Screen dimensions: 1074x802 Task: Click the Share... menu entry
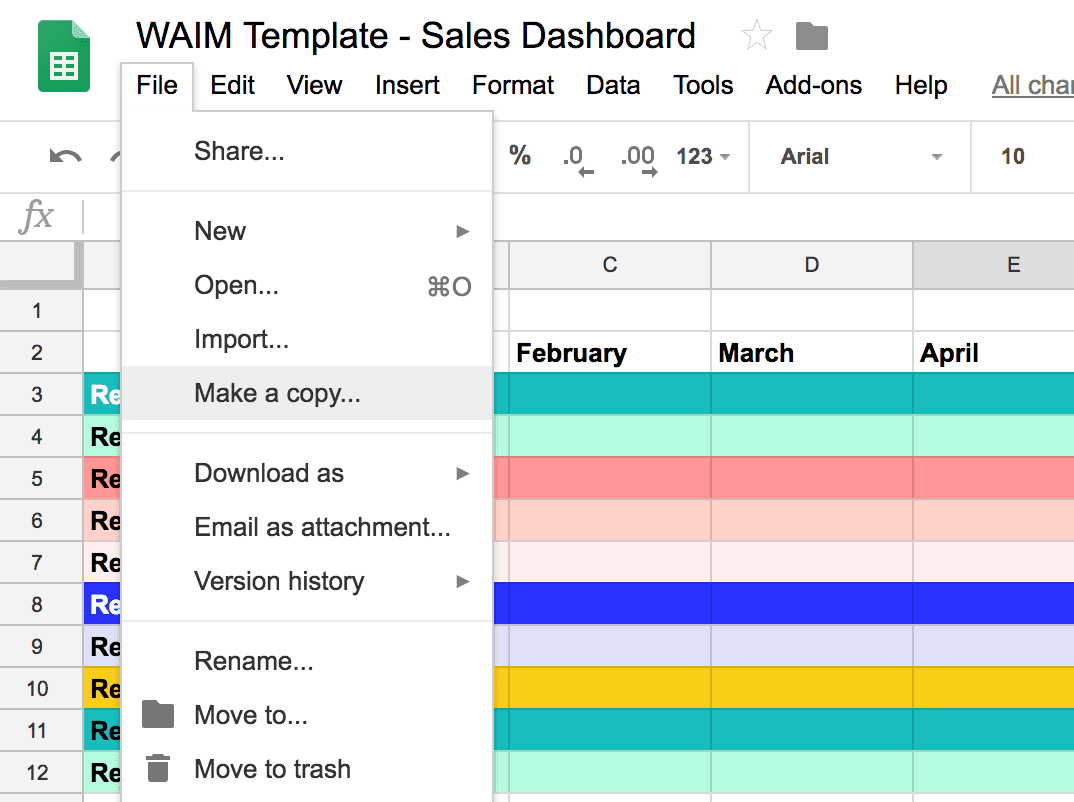239,151
